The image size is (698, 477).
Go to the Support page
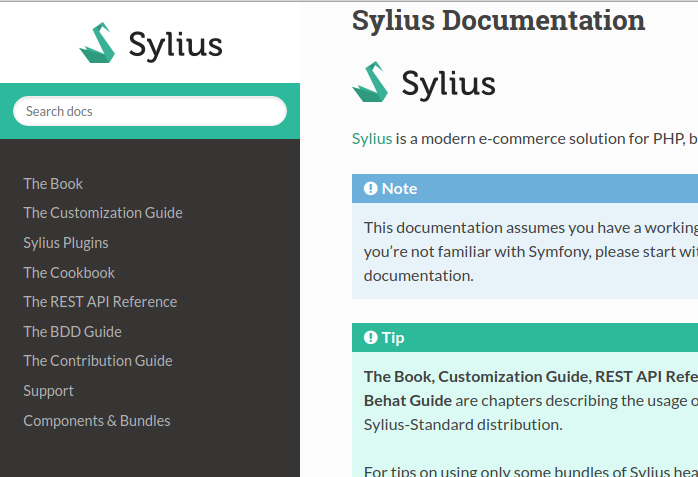(x=49, y=391)
